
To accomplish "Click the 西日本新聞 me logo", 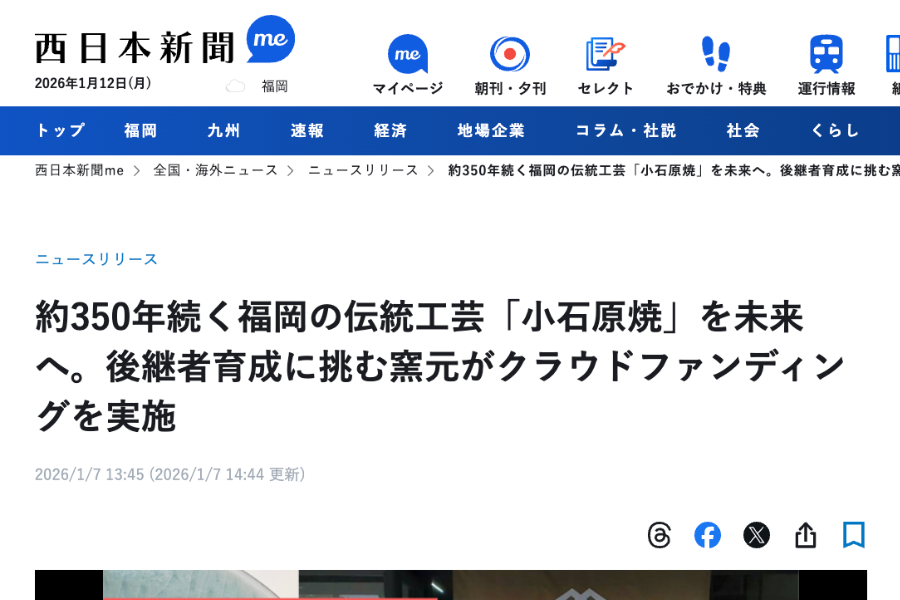I will pos(165,41).
